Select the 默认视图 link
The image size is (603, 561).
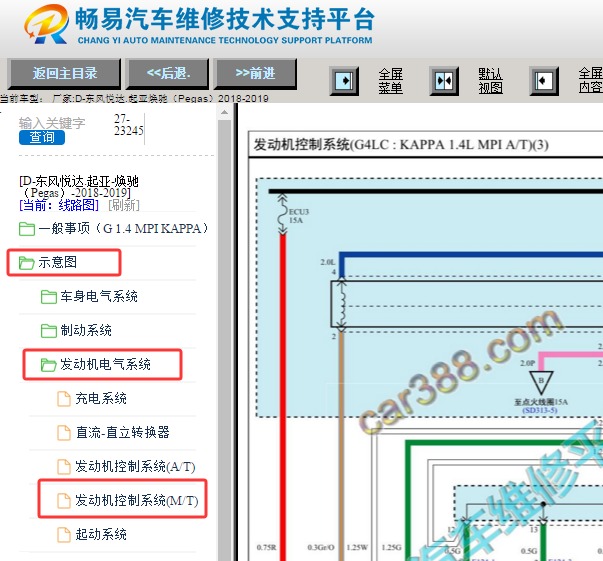click(490, 81)
